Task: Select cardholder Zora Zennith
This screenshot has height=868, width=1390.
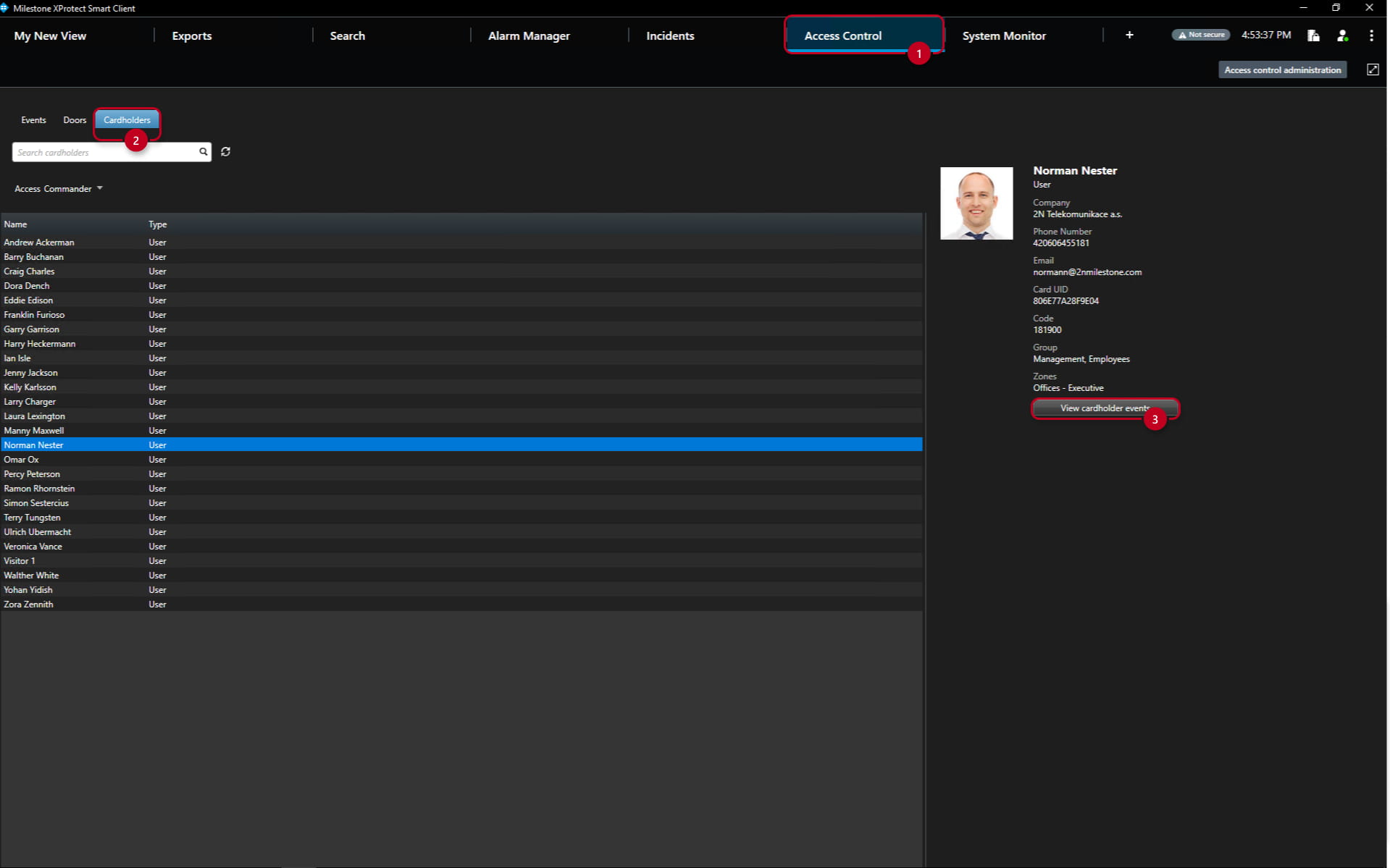Action: pyautogui.click(x=461, y=604)
